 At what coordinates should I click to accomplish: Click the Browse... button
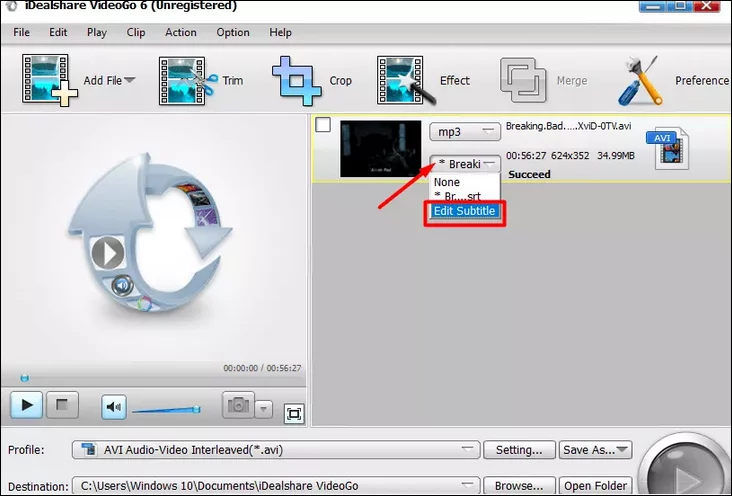(x=520, y=486)
